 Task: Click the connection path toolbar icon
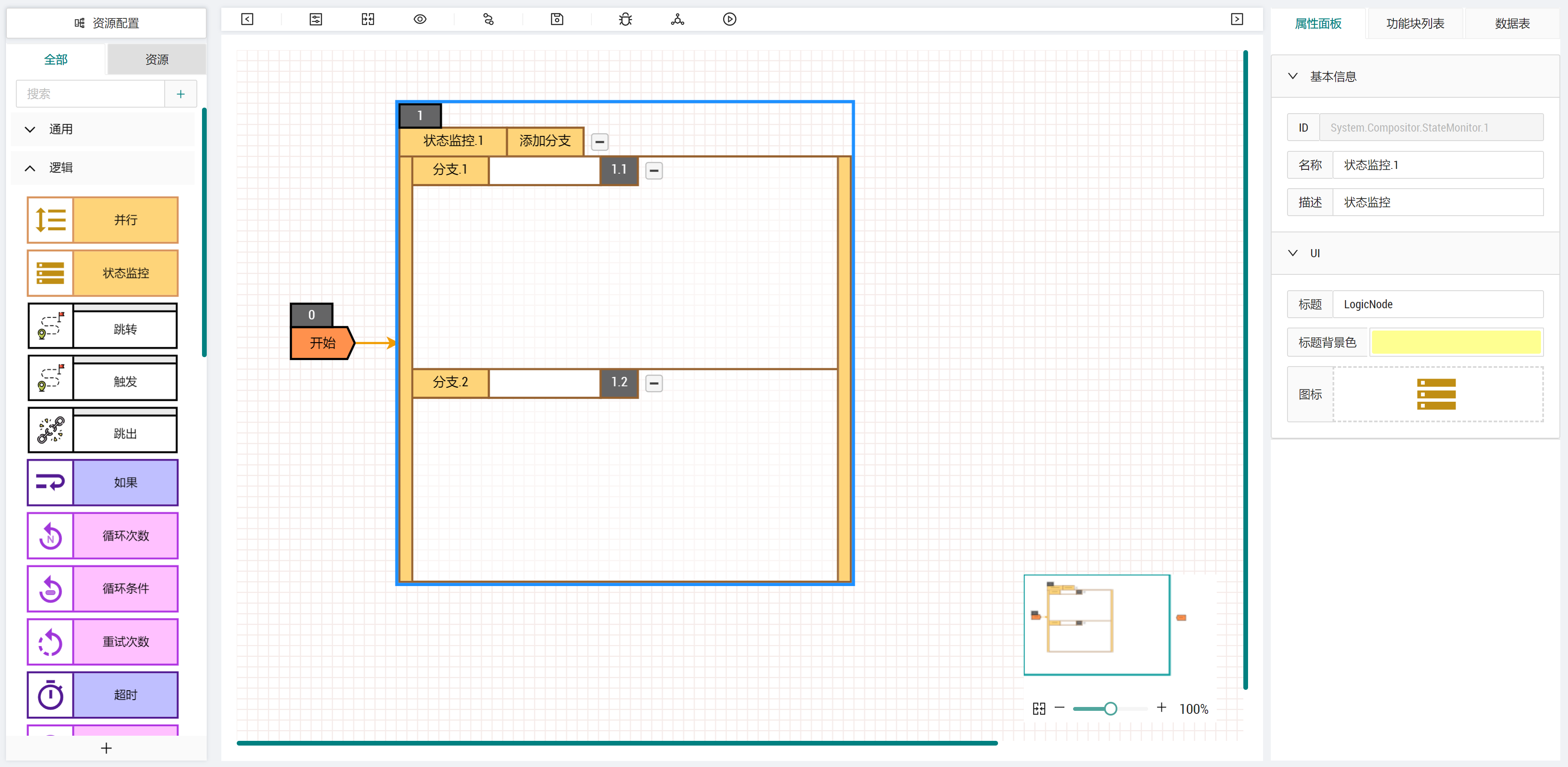(x=488, y=19)
